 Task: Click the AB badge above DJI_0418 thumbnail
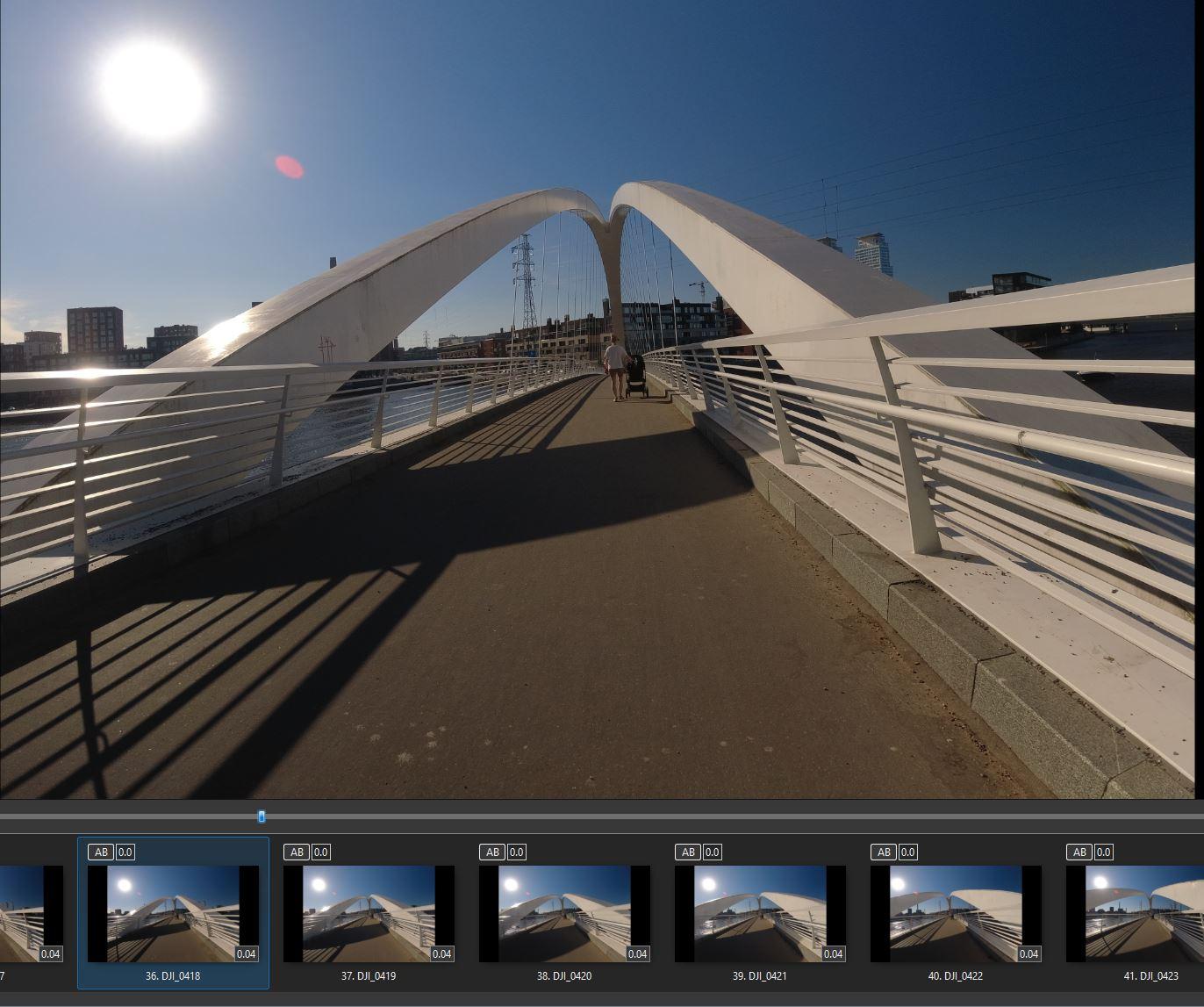click(101, 852)
